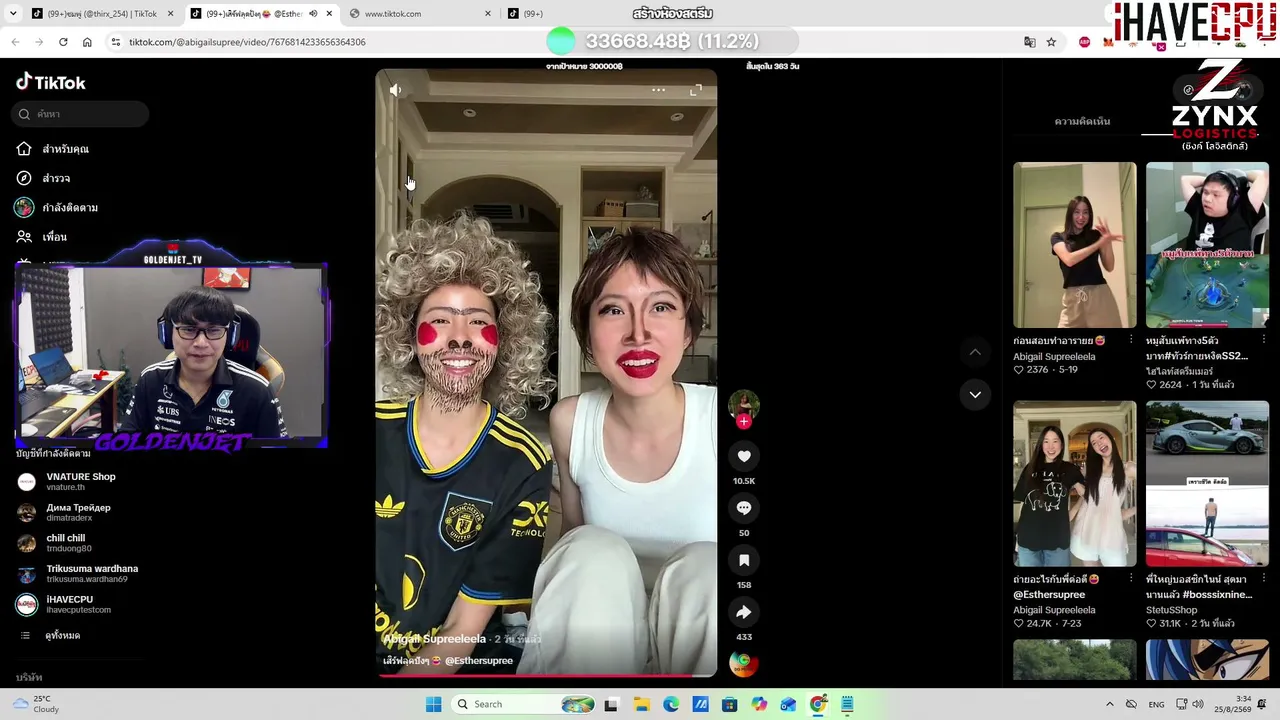Share the video using the arrow icon
Image resolution: width=1280 pixels, height=720 pixels.
pyautogui.click(x=744, y=612)
